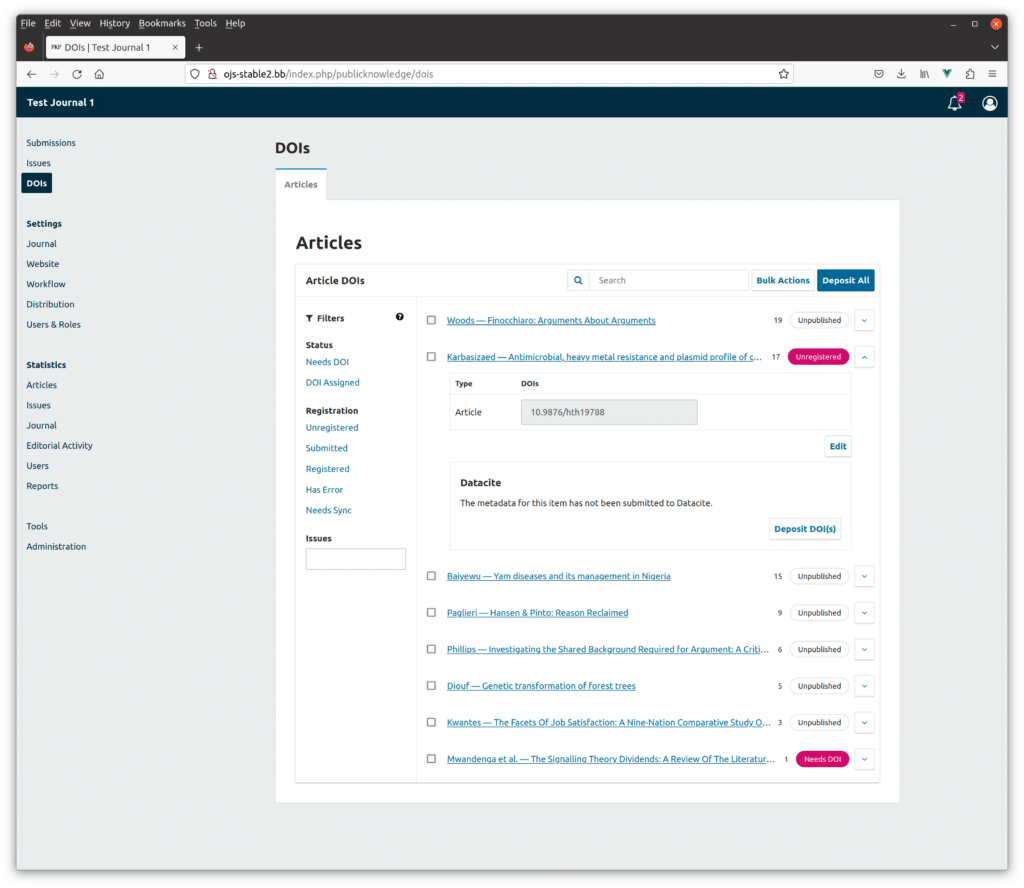The image size is (1024, 888).
Task: Open a new browser tab
Action: coord(199,47)
